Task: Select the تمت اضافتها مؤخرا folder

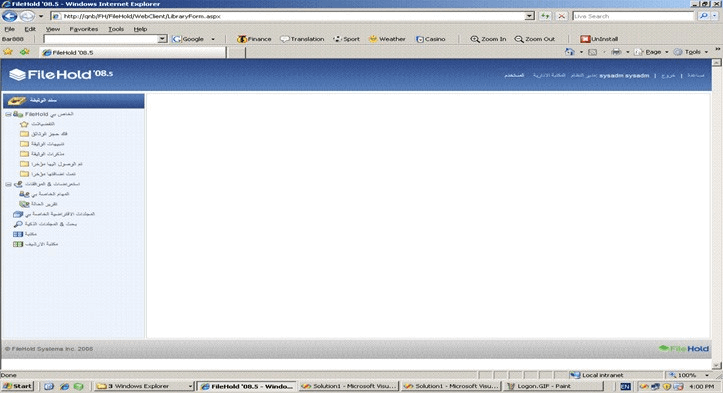Action: coord(48,174)
